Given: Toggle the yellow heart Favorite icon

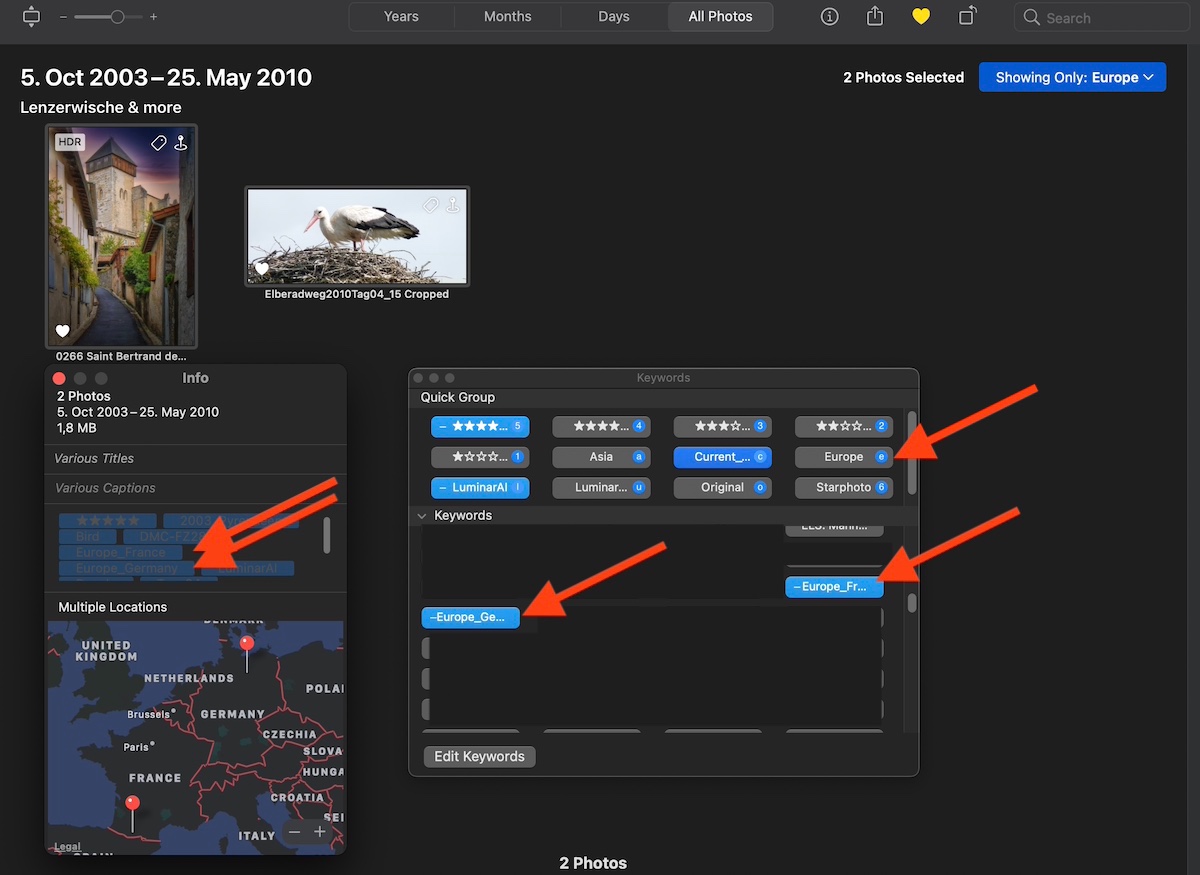Looking at the screenshot, I should tap(922, 17).
